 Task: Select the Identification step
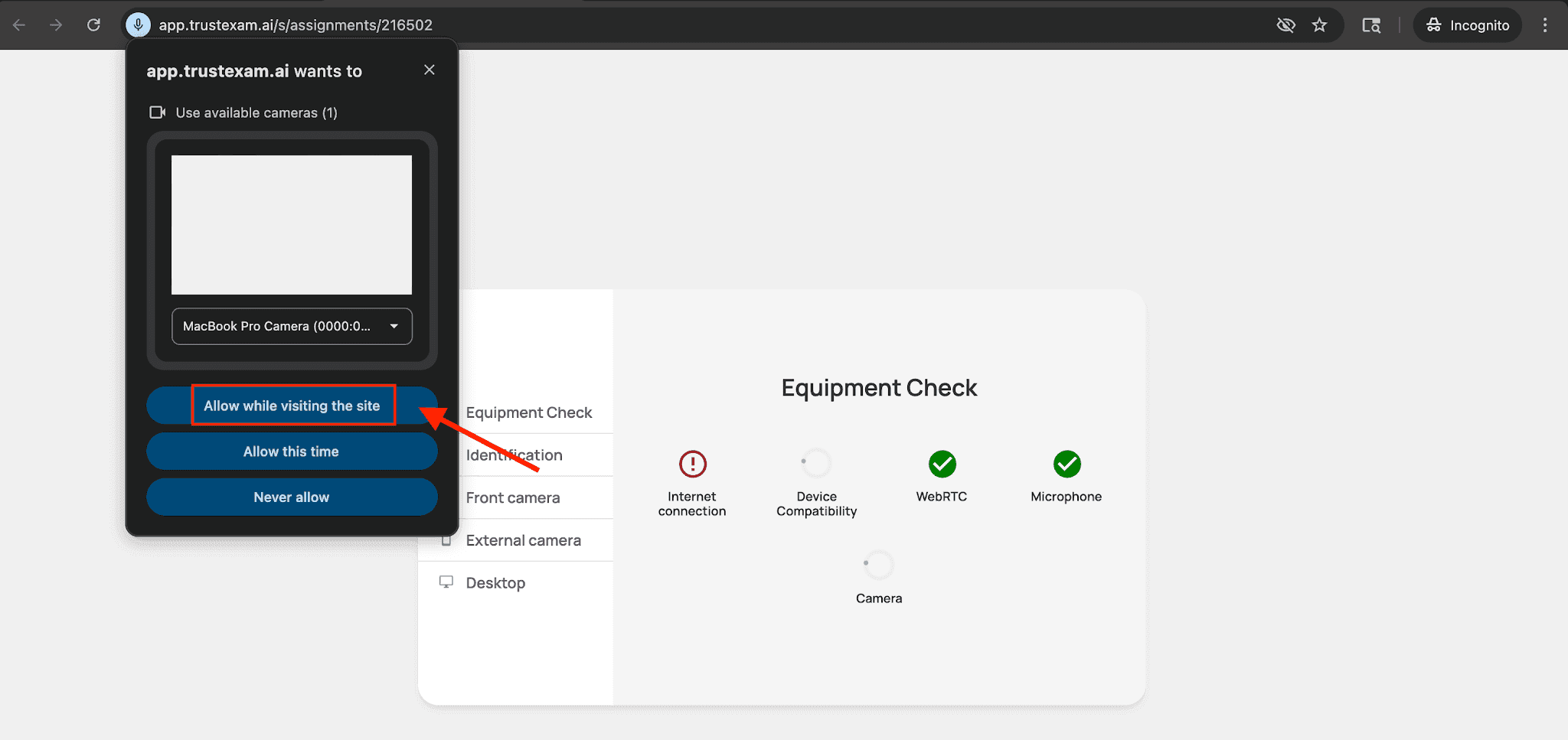point(514,455)
